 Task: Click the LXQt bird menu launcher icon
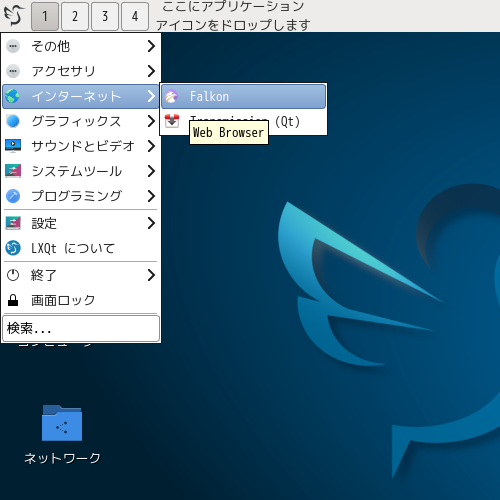click(14, 15)
